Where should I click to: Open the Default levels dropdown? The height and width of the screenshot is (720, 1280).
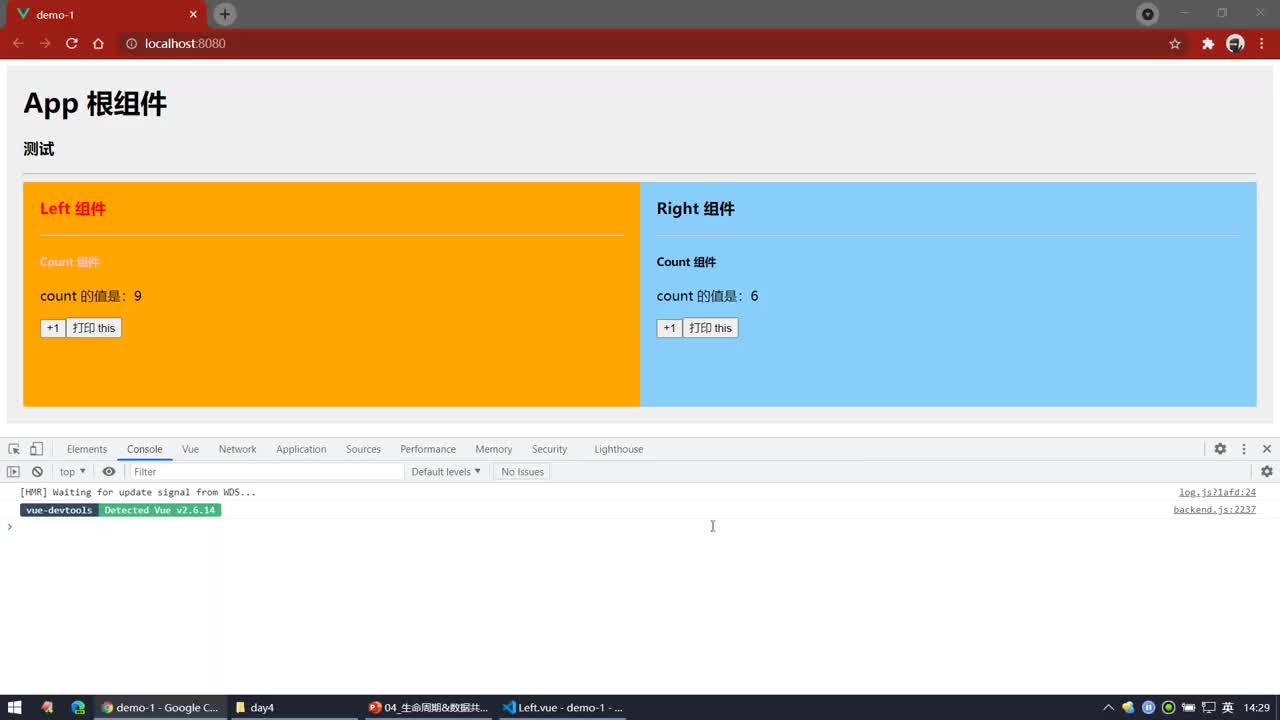446,472
